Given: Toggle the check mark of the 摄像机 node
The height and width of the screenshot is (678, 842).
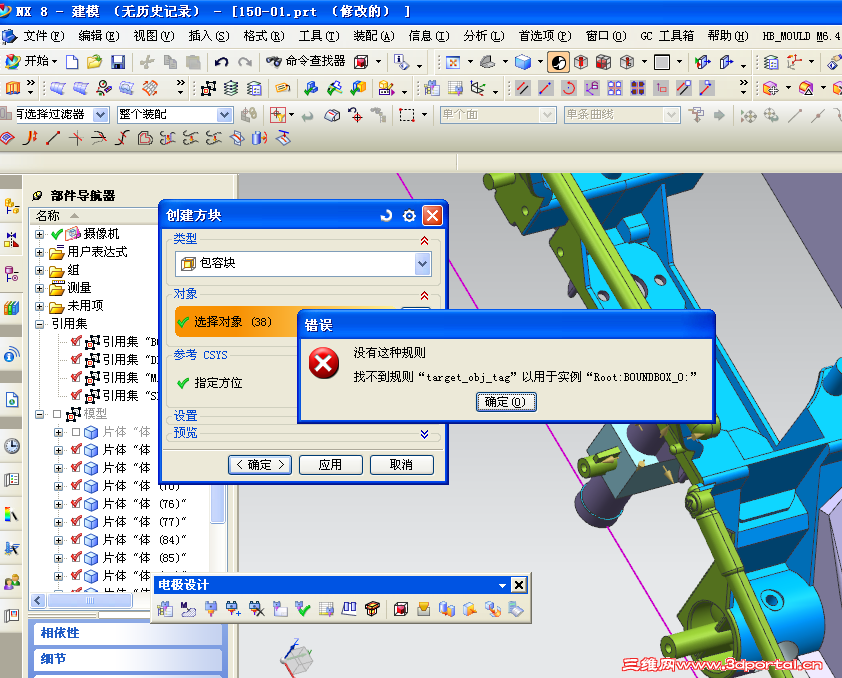Looking at the screenshot, I should coord(57,234).
